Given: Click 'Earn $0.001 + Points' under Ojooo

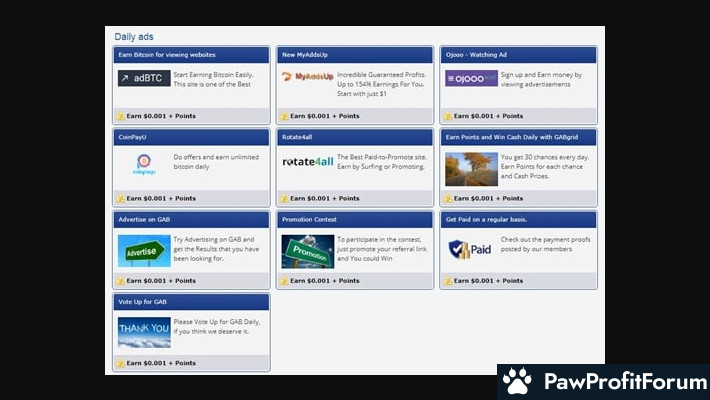Looking at the screenshot, I should [x=489, y=116].
